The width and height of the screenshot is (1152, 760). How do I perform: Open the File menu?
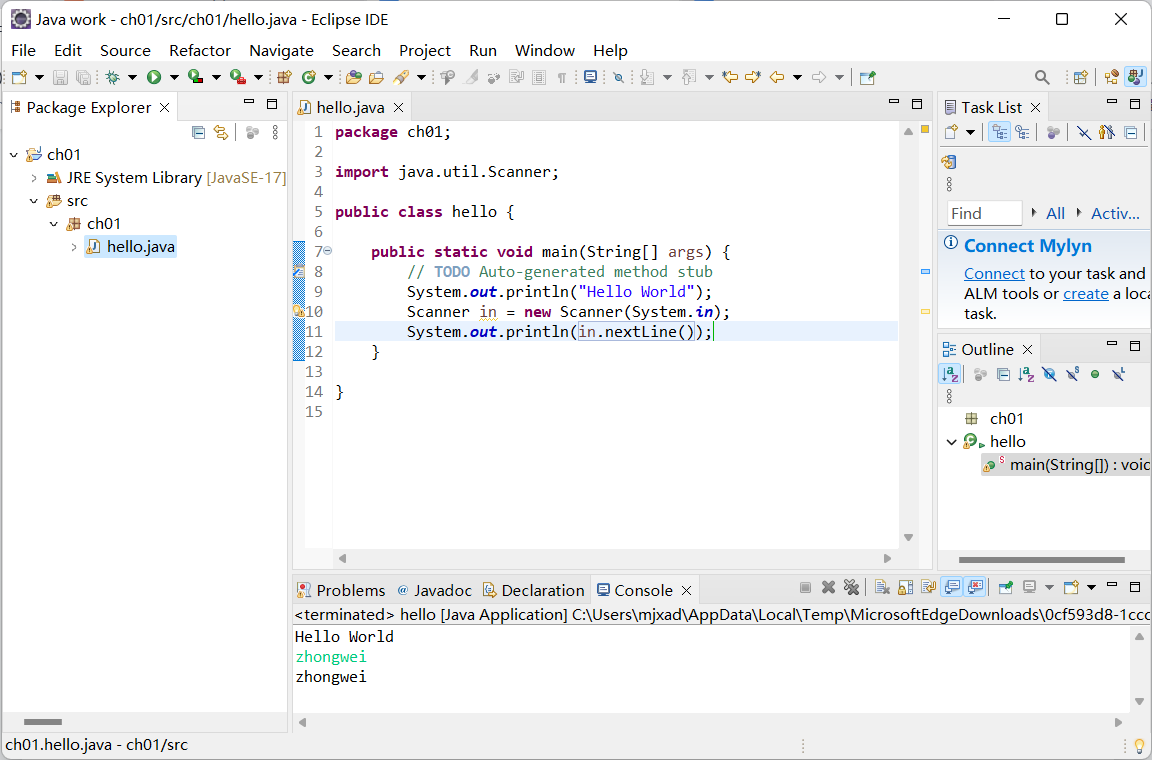(24, 51)
